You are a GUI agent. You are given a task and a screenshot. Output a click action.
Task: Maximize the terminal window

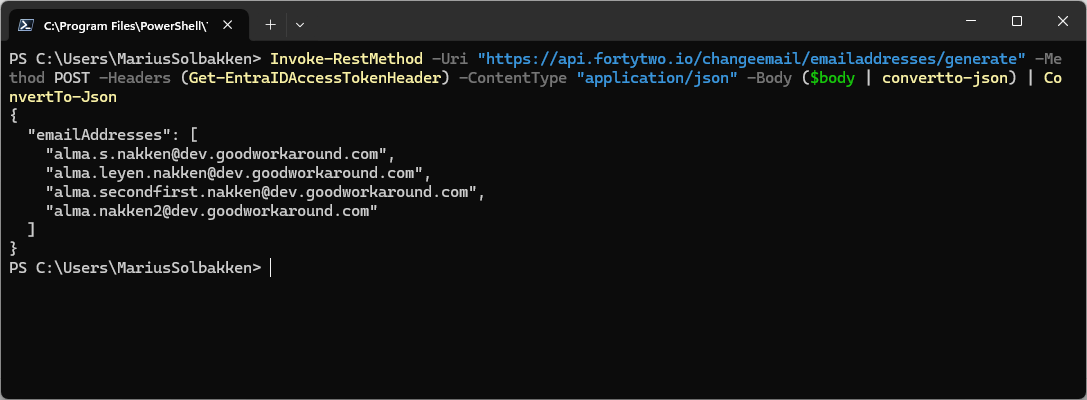(1017, 21)
